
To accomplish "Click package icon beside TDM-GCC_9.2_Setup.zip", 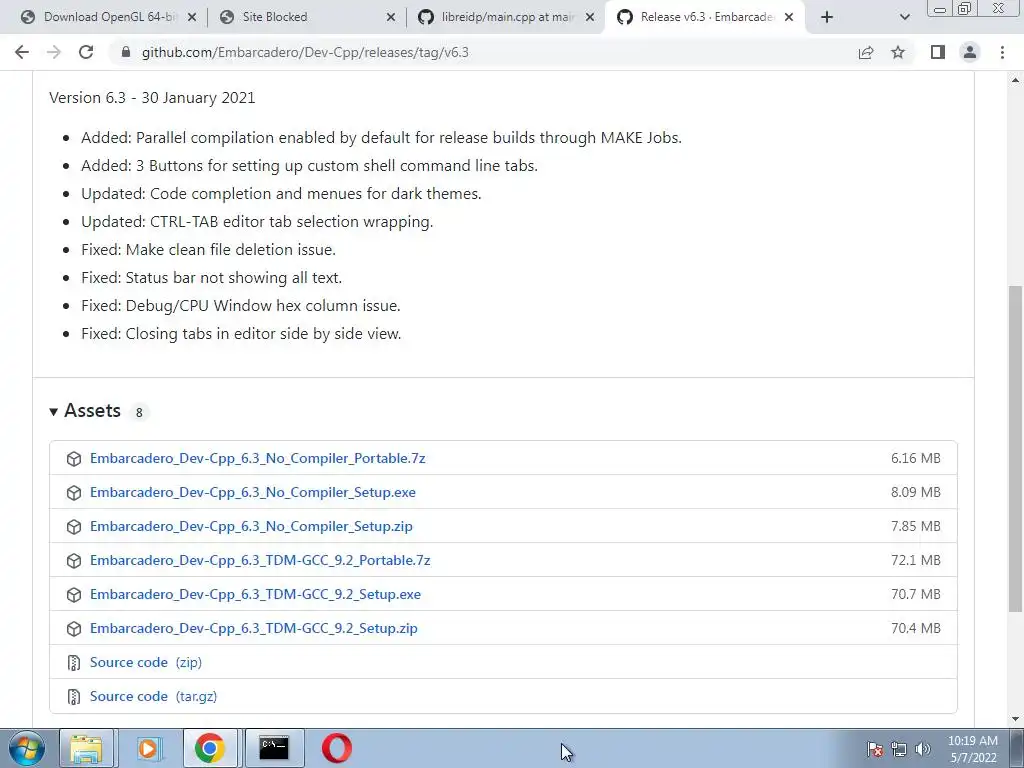I will pos(74,628).
